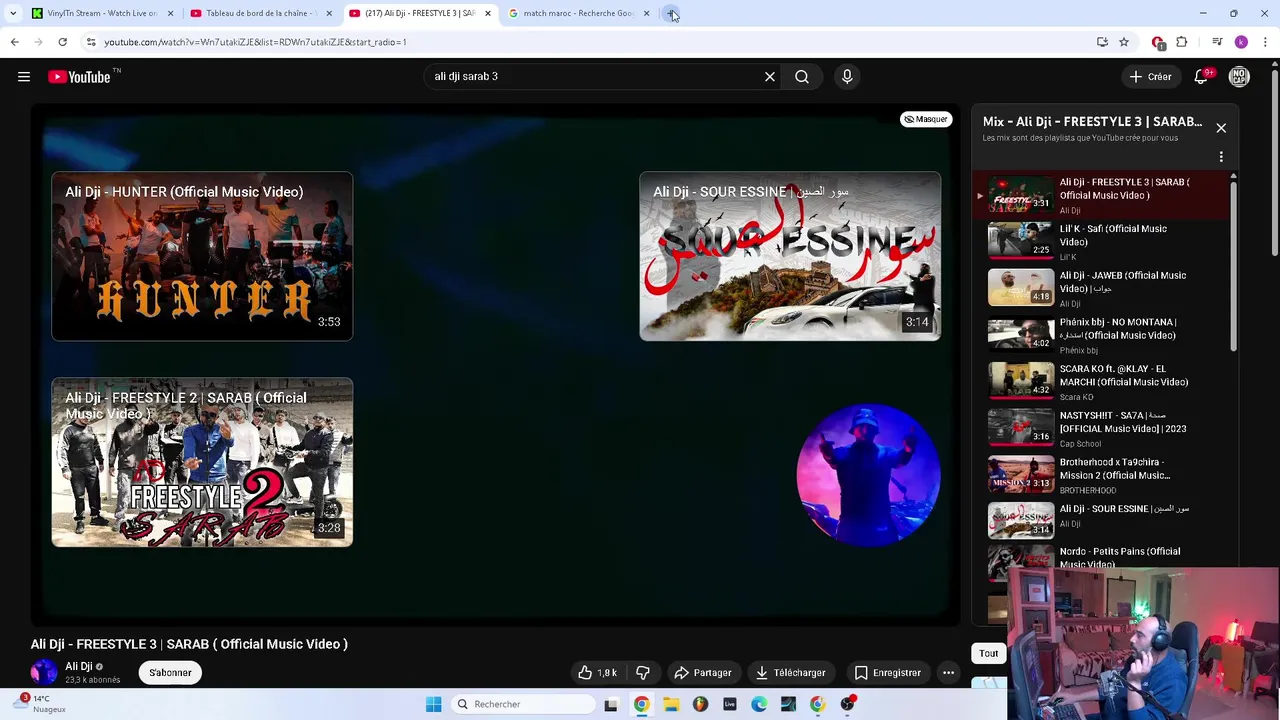
Task: Click the taskbar Rechercher search box
Action: (522, 704)
